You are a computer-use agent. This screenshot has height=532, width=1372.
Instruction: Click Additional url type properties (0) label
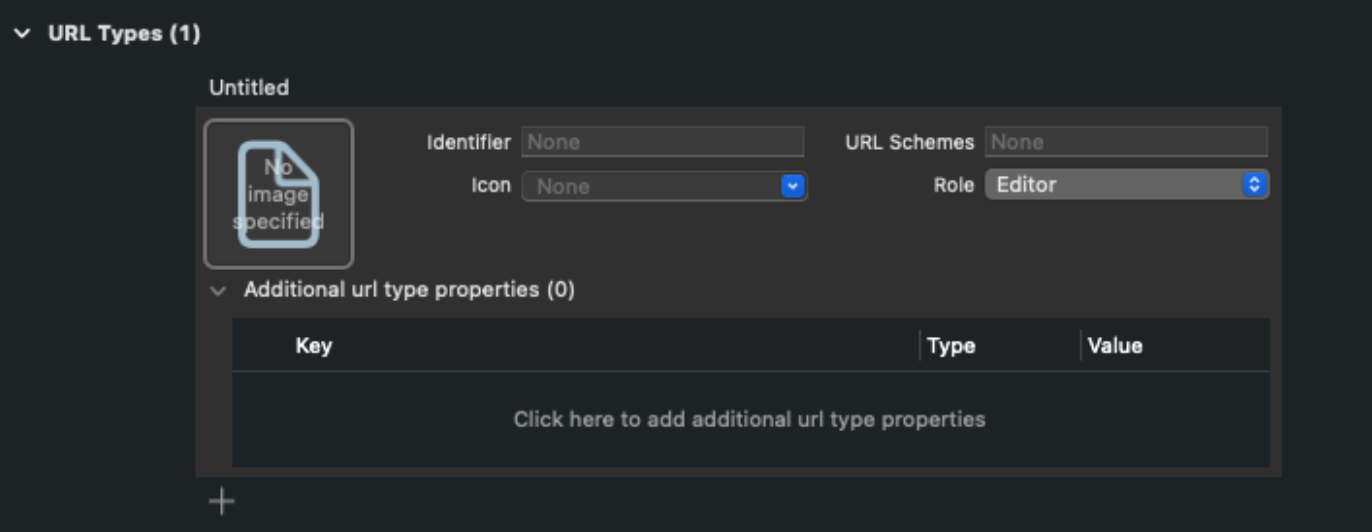click(x=410, y=291)
